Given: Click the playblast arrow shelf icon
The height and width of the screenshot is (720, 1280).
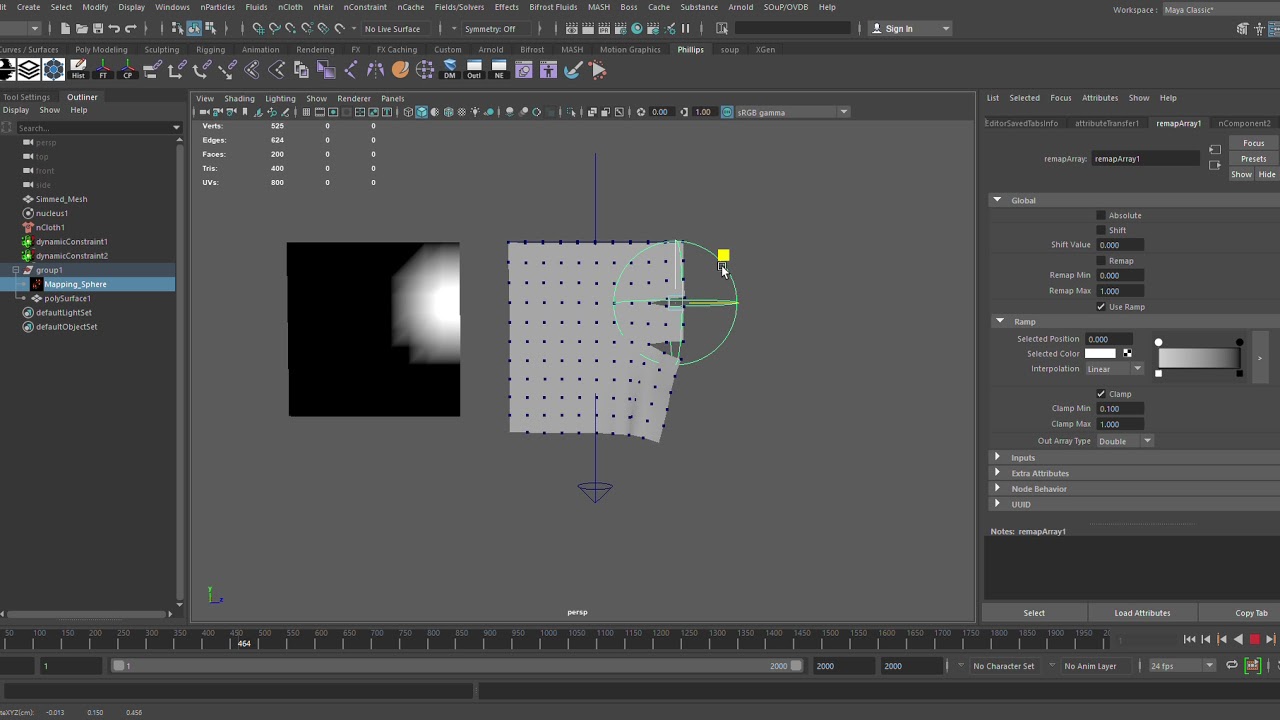Looking at the screenshot, I should 598,70.
